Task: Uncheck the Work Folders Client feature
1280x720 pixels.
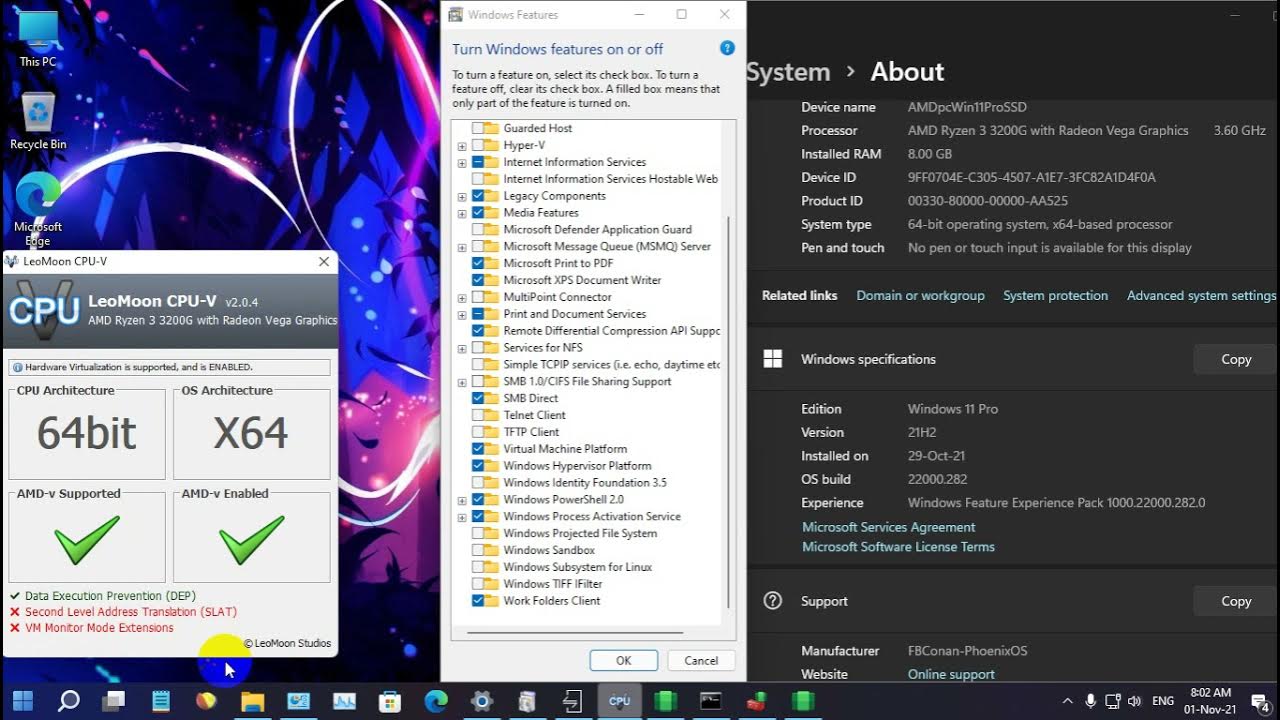Action: tap(478, 601)
